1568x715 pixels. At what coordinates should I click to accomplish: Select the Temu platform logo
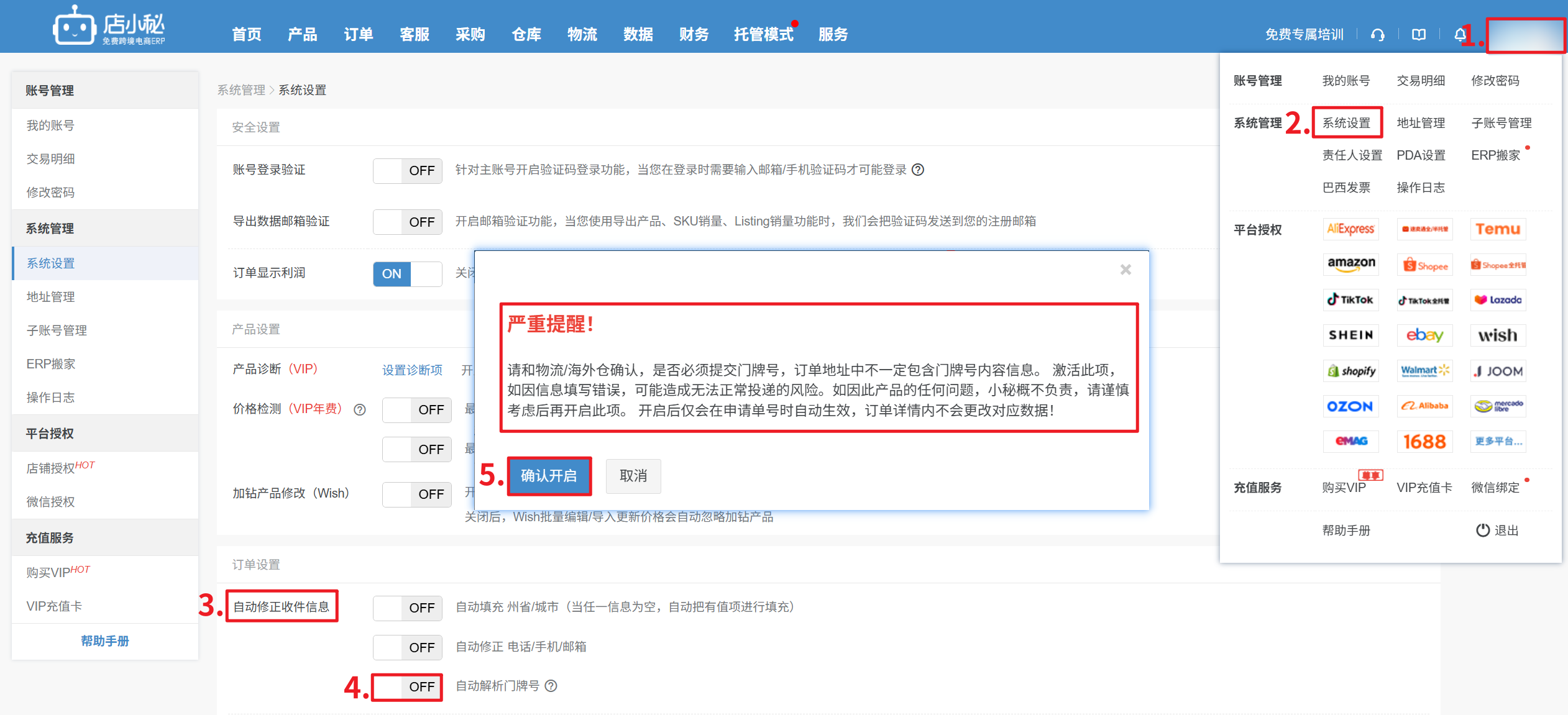coord(1498,229)
